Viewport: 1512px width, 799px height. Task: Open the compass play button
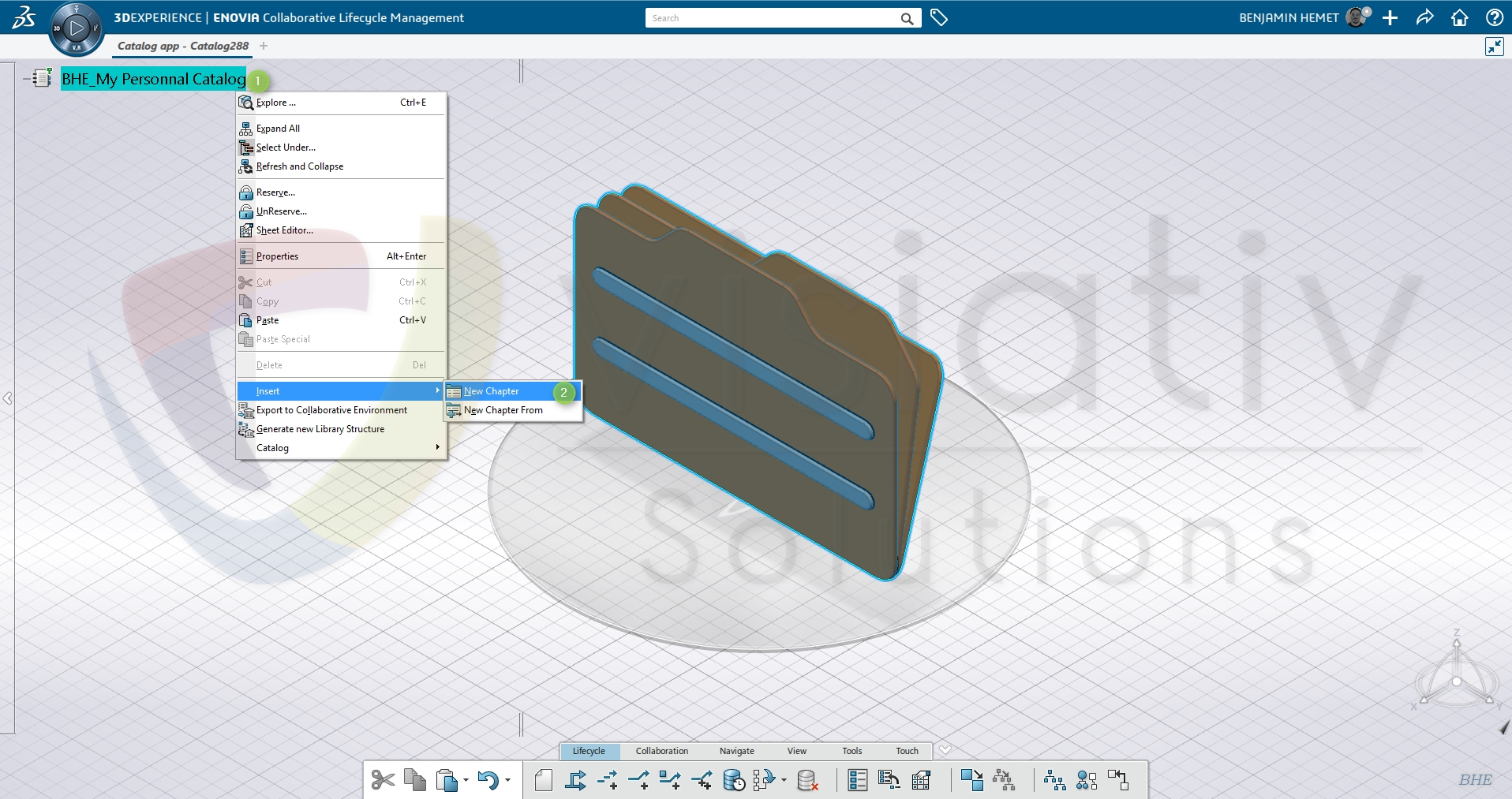click(77, 28)
